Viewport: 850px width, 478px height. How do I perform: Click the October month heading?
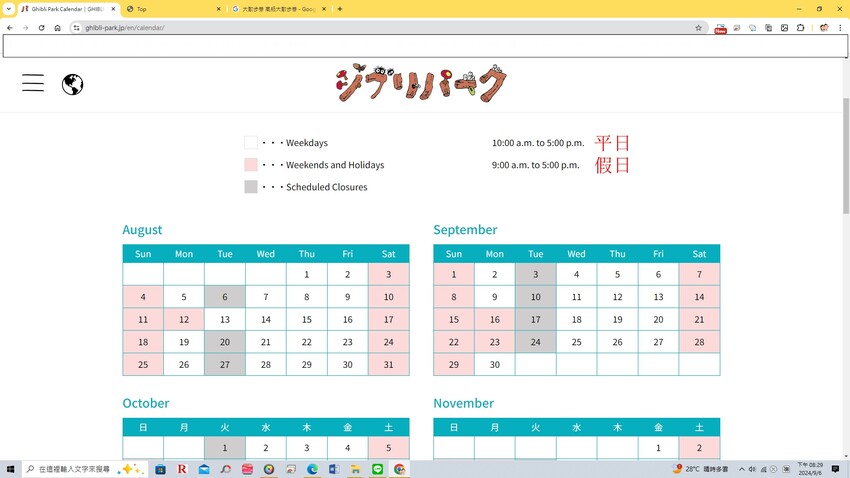click(x=146, y=403)
